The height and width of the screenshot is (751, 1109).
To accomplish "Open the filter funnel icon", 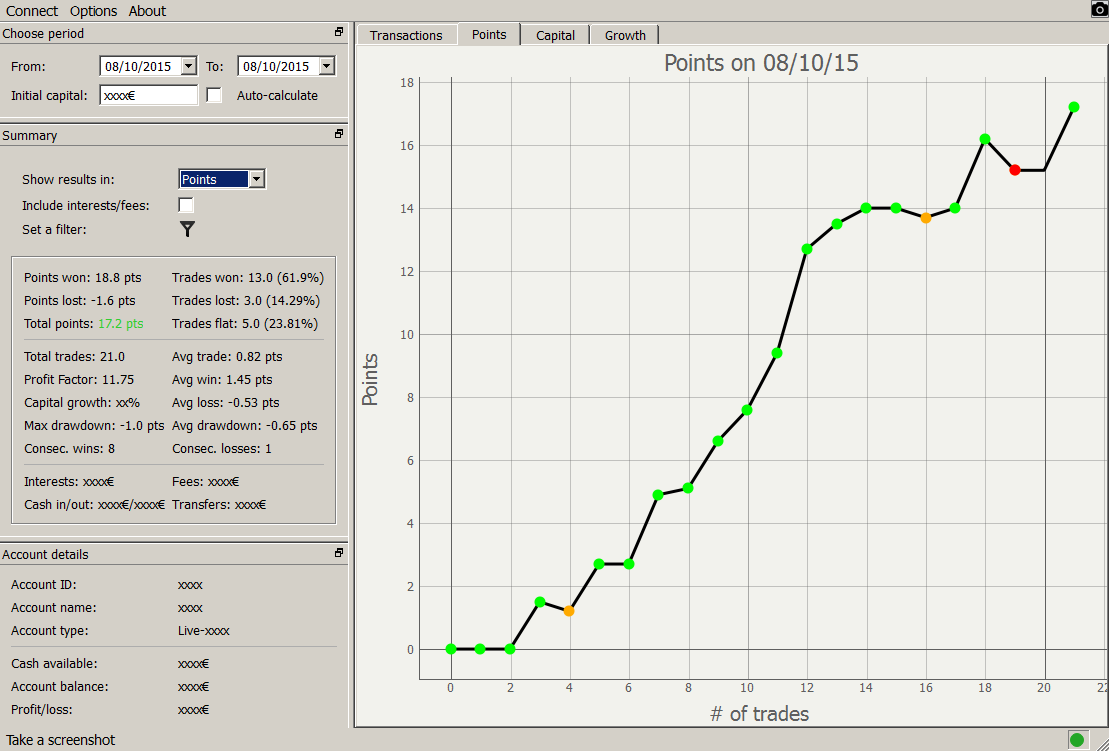I will click(x=187, y=229).
